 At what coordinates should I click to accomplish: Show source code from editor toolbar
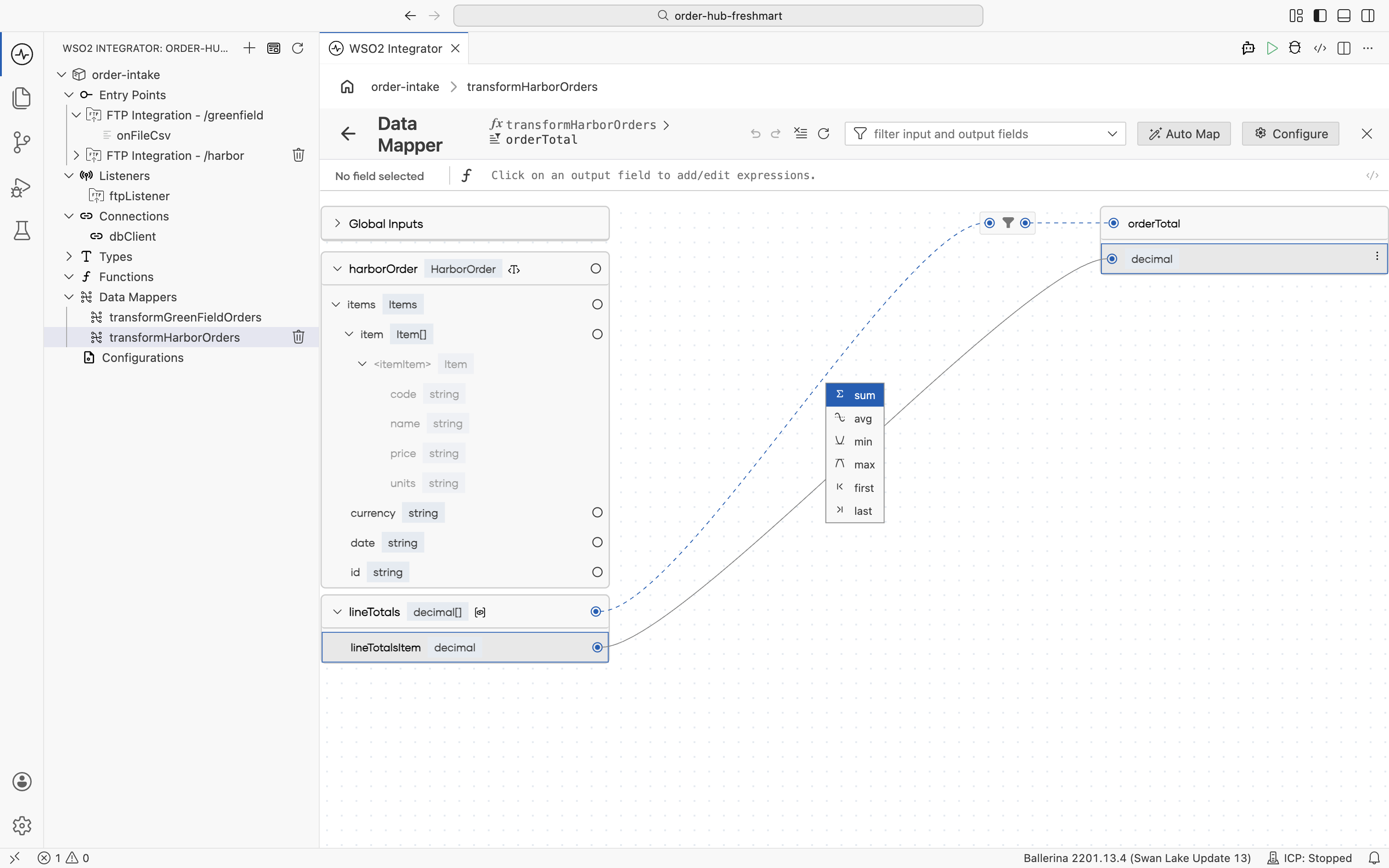(x=1320, y=48)
